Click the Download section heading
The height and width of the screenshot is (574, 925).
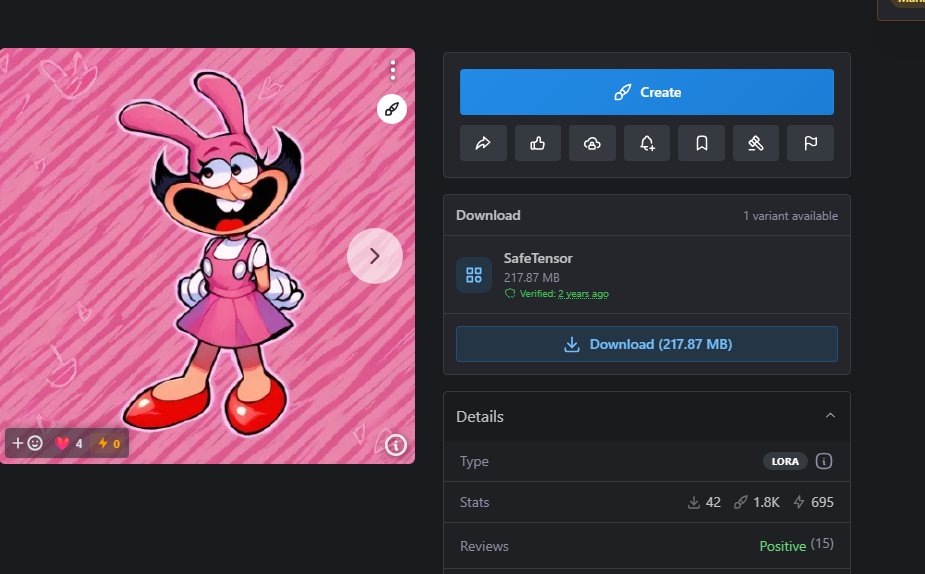coord(488,215)
